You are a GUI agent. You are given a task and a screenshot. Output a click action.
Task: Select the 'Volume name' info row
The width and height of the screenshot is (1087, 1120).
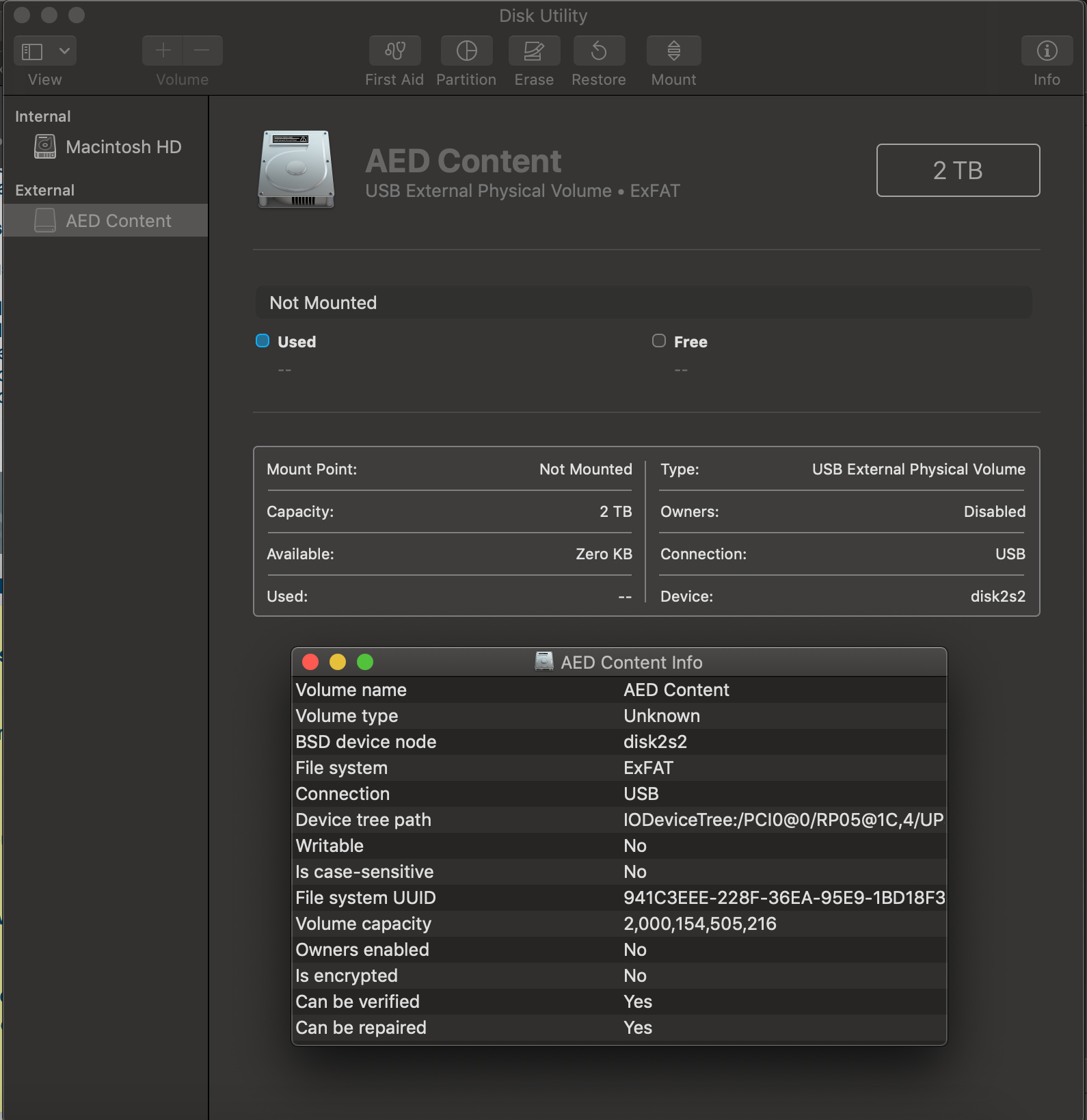(619, 690)
